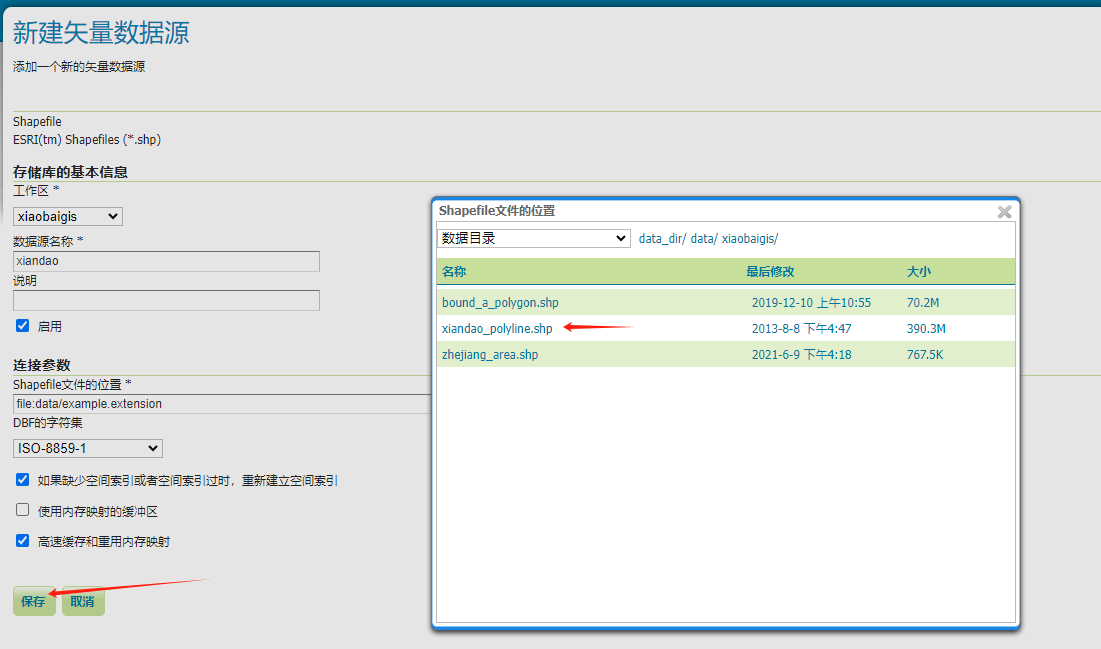Choose the xiandao_polyline.shp file
This screenshot has width=1101, height=649.
click(x=497, y=328)
